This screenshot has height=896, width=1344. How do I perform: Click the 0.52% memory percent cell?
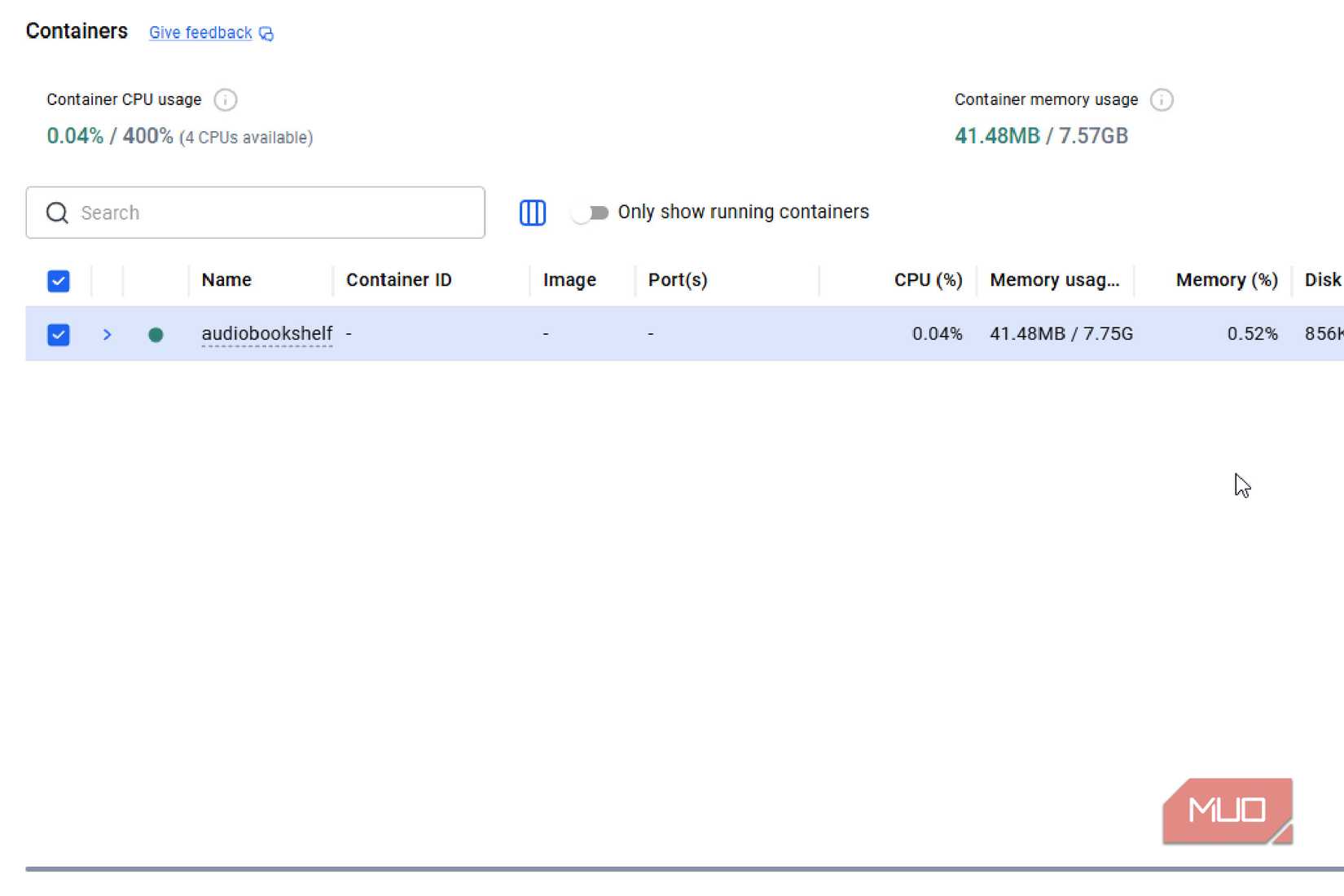(1253, 334)
